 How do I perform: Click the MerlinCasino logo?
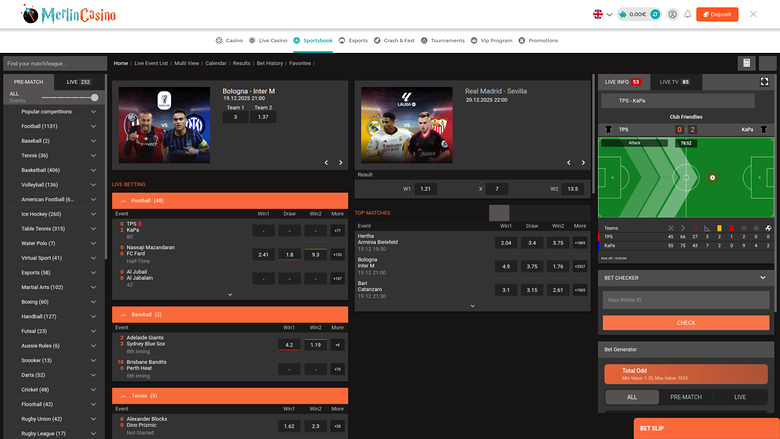pyautogui.click(x=81, y=15)
